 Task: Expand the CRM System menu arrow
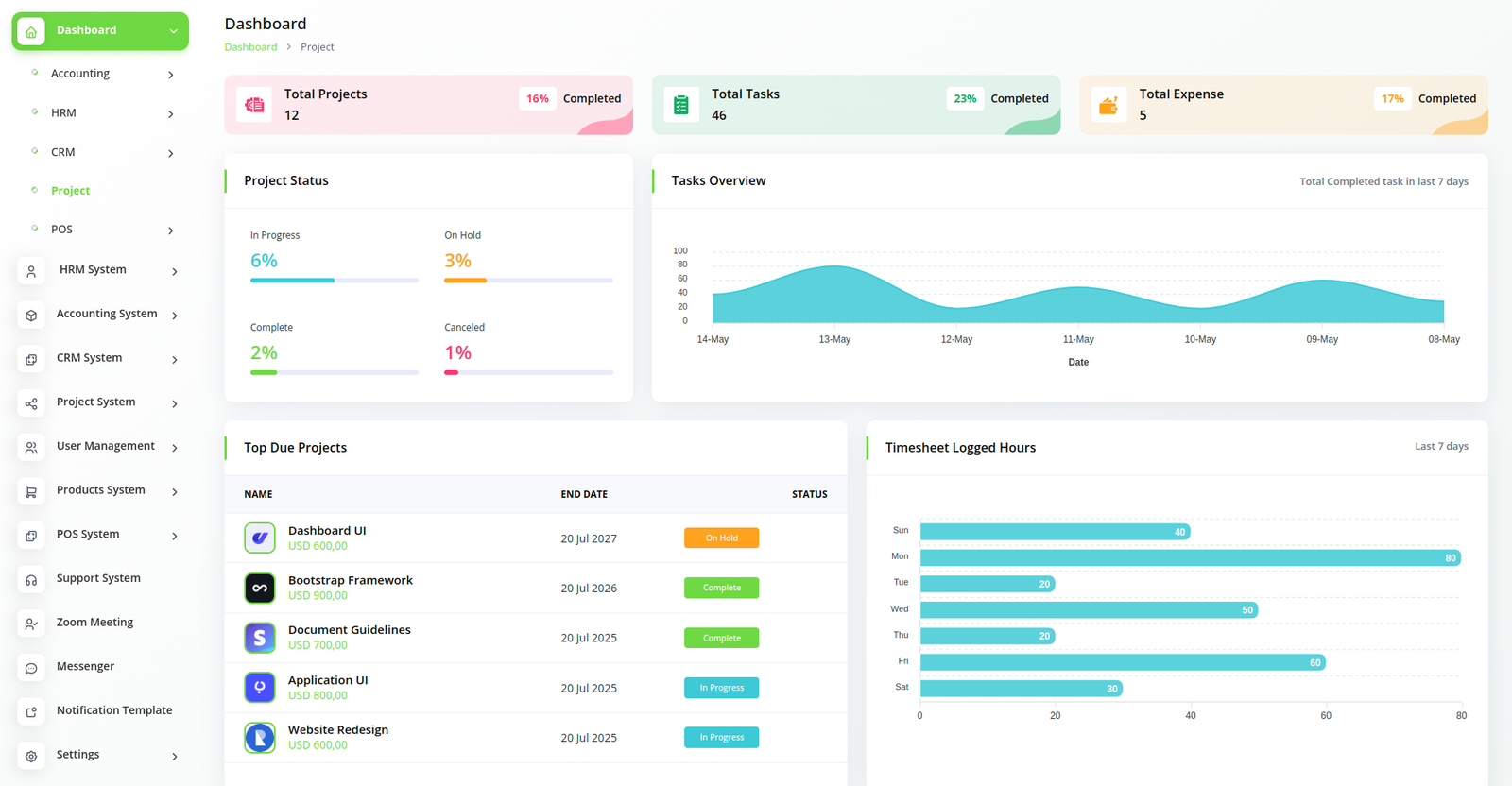click(x=175, y=359)
